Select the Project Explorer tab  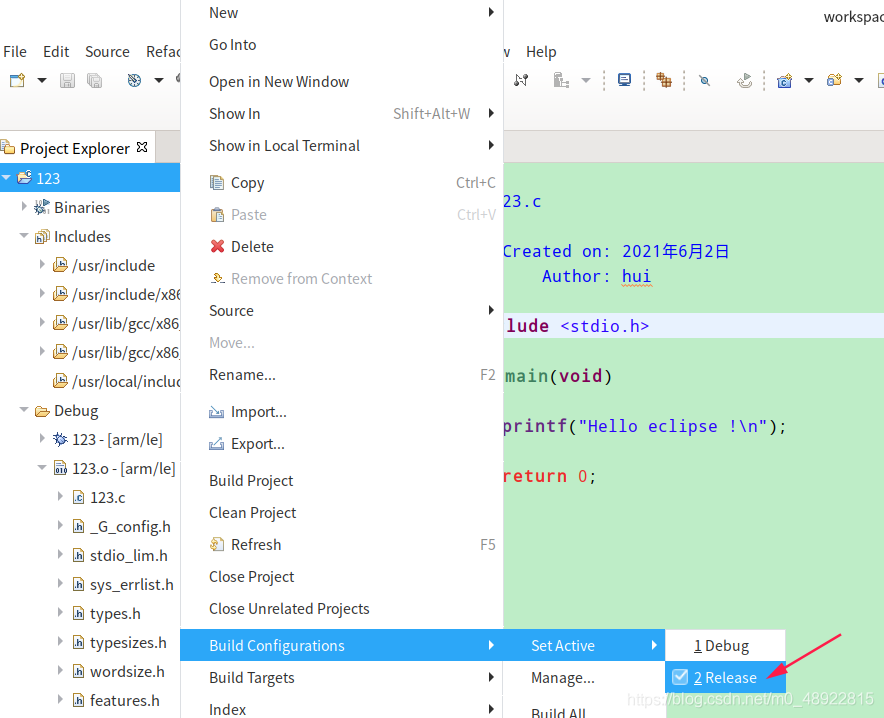click(x=74, y=148)
